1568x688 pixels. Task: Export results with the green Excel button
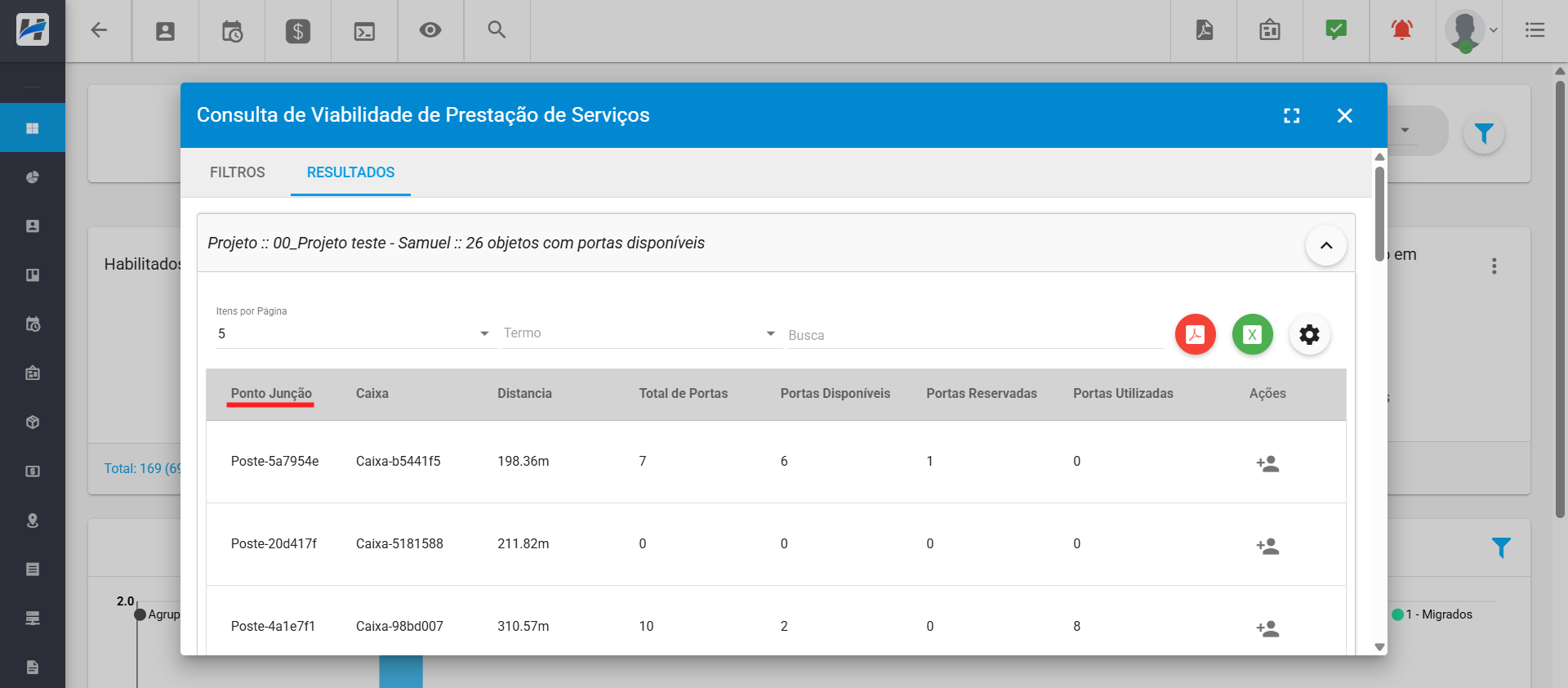tap(1252, 334)
